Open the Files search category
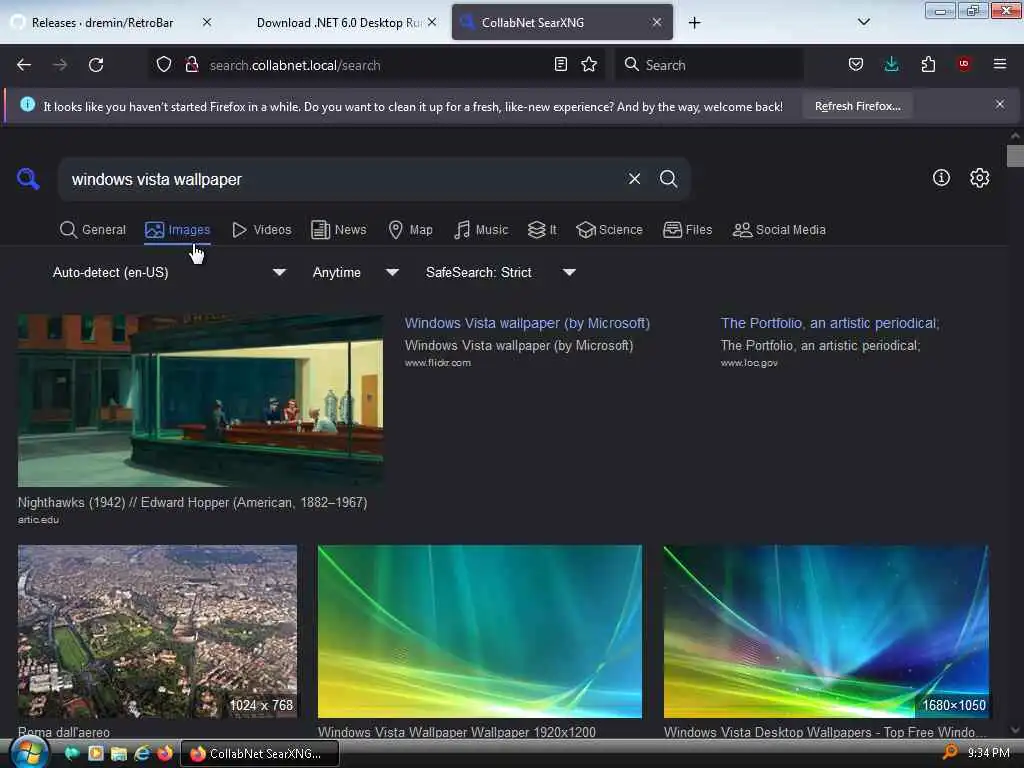 [688, 230]
